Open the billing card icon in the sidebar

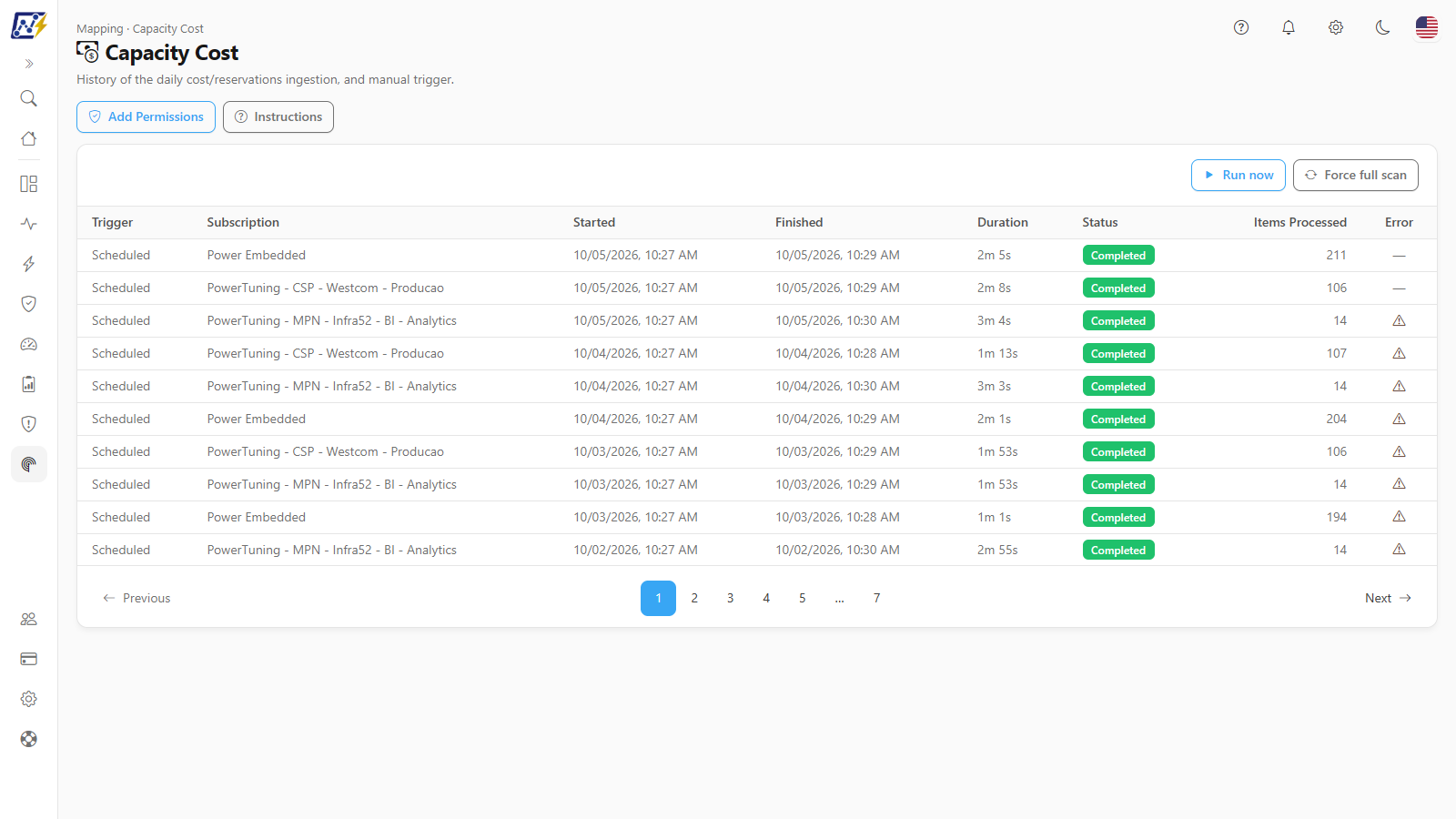[x=29, y=659]
